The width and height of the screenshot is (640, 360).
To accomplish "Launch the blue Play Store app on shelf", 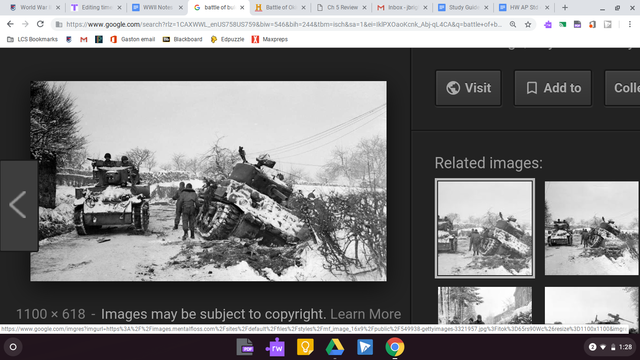I will coord(365,347).
